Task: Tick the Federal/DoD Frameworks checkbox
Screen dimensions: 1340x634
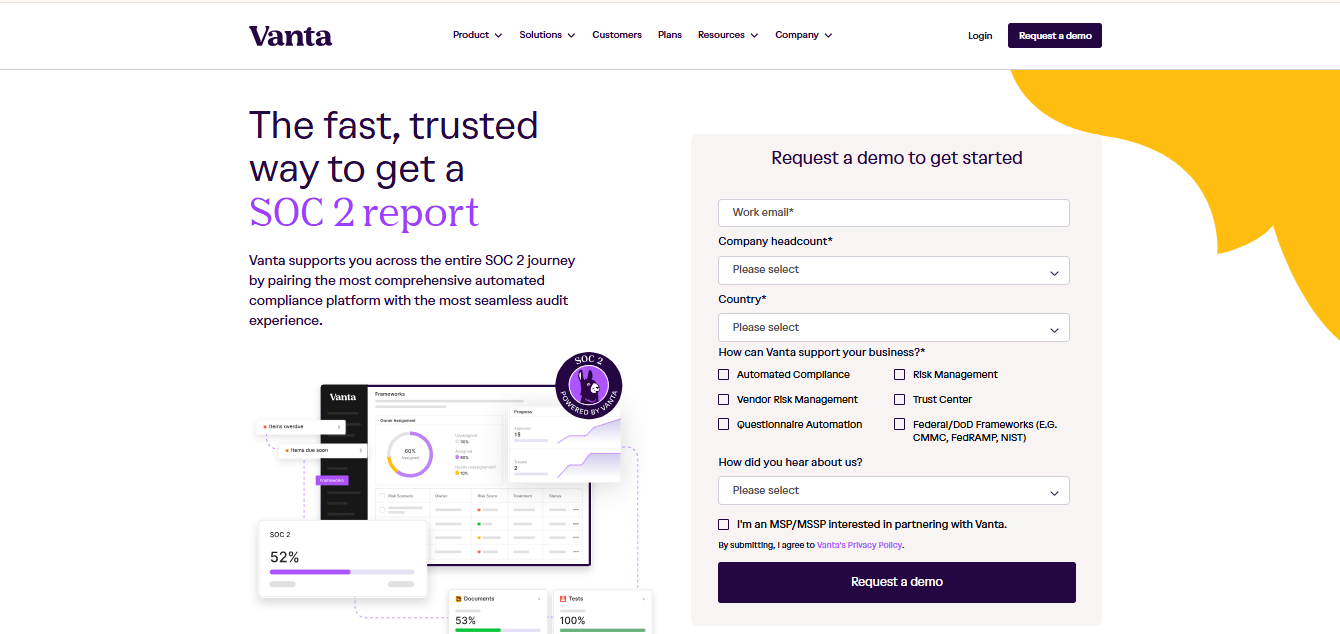Action: click(x=900, y=425)
